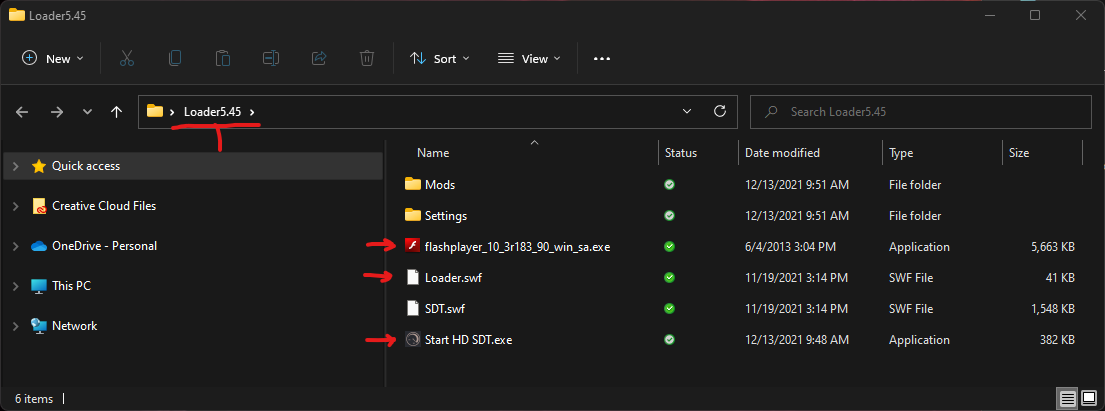The height and width of the screenshot is (411, 1105).
Task: Open the Mods folder
Action: 439,185
